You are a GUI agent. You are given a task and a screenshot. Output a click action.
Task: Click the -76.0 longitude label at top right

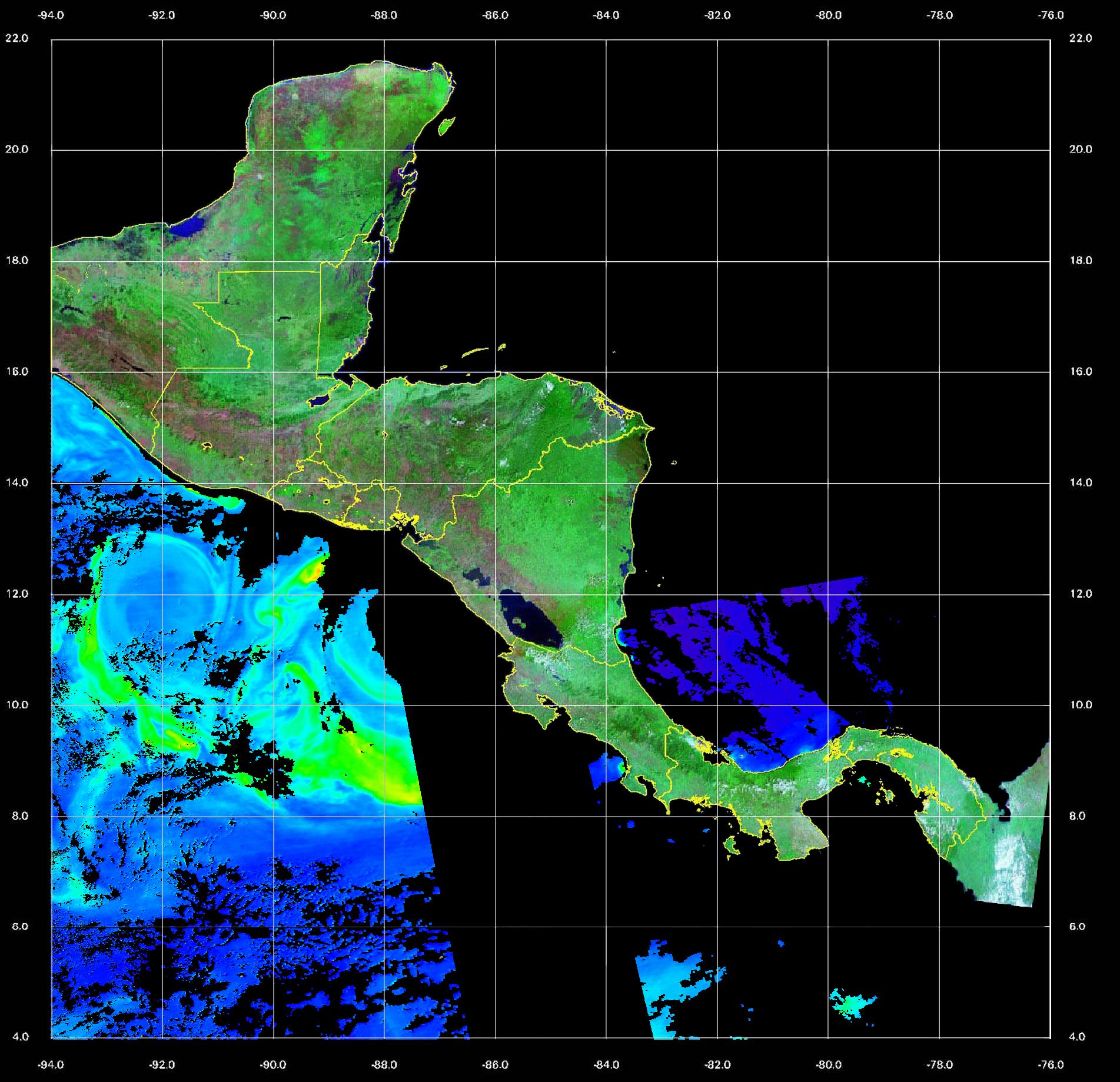click(x=1051, y=15)
